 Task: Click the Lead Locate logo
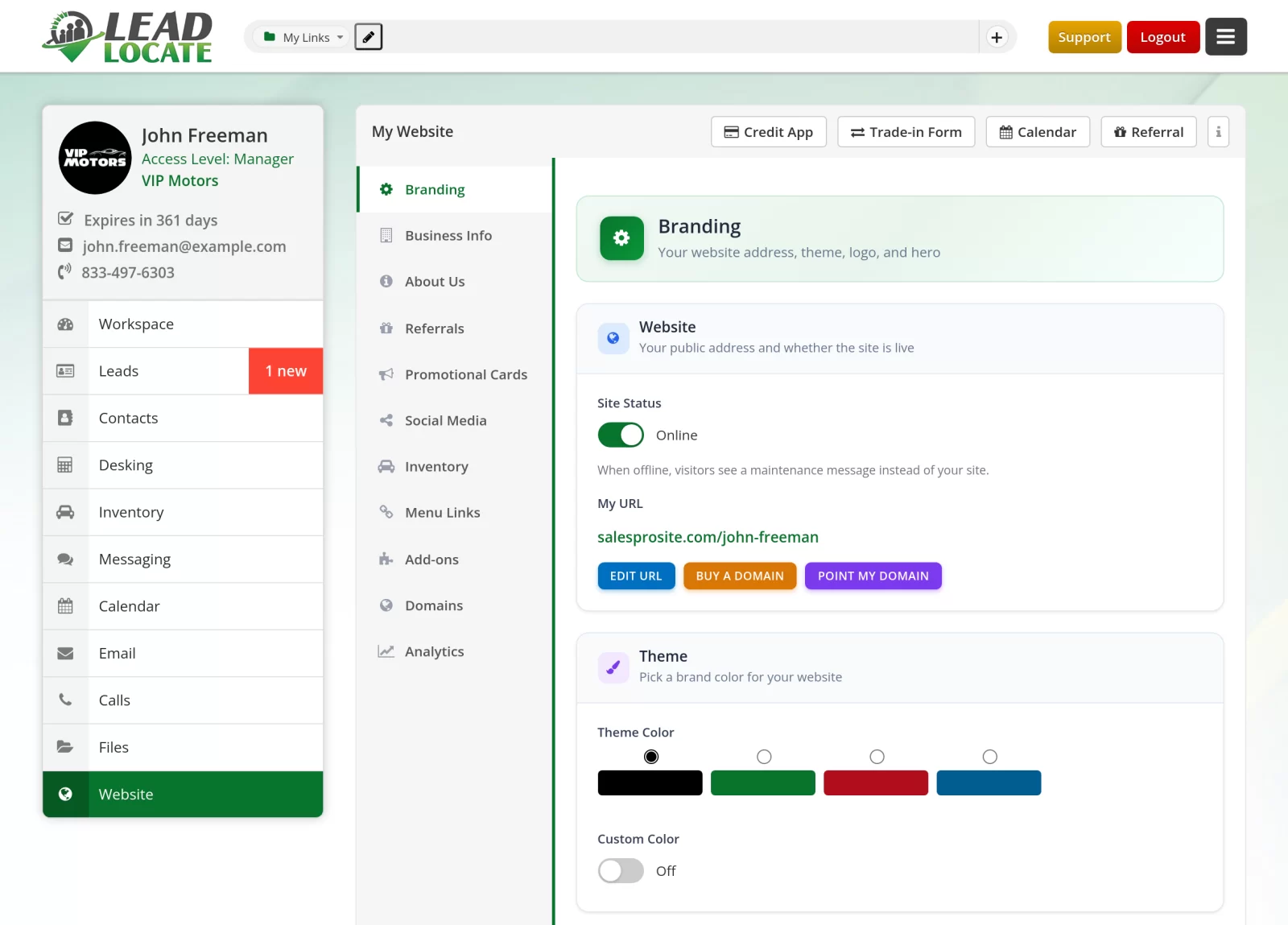click(x=128, y=37)
